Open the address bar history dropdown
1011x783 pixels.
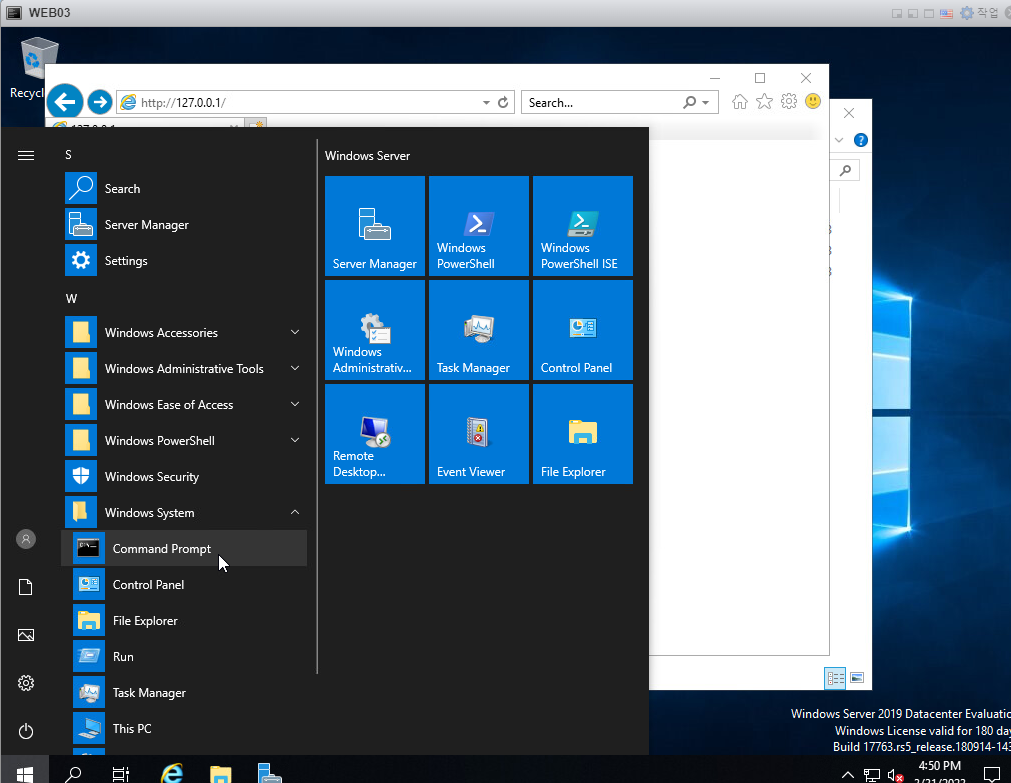pyautogui.click(x=486, y=103)
